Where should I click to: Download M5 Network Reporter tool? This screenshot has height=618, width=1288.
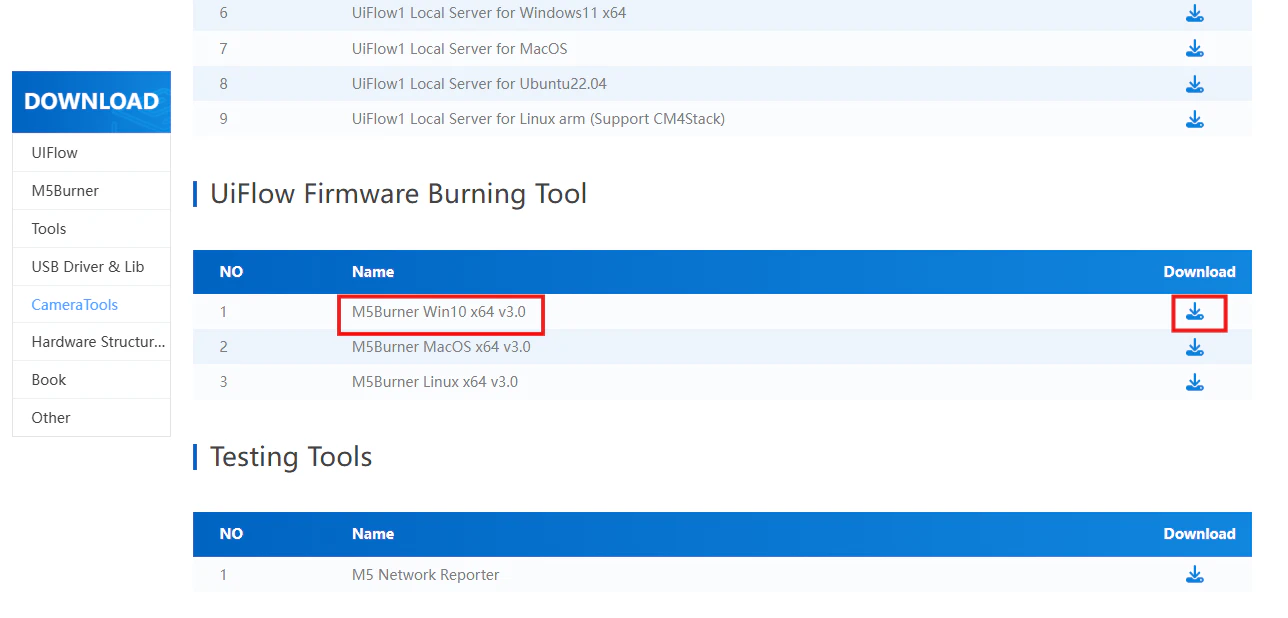[1194, 575]
